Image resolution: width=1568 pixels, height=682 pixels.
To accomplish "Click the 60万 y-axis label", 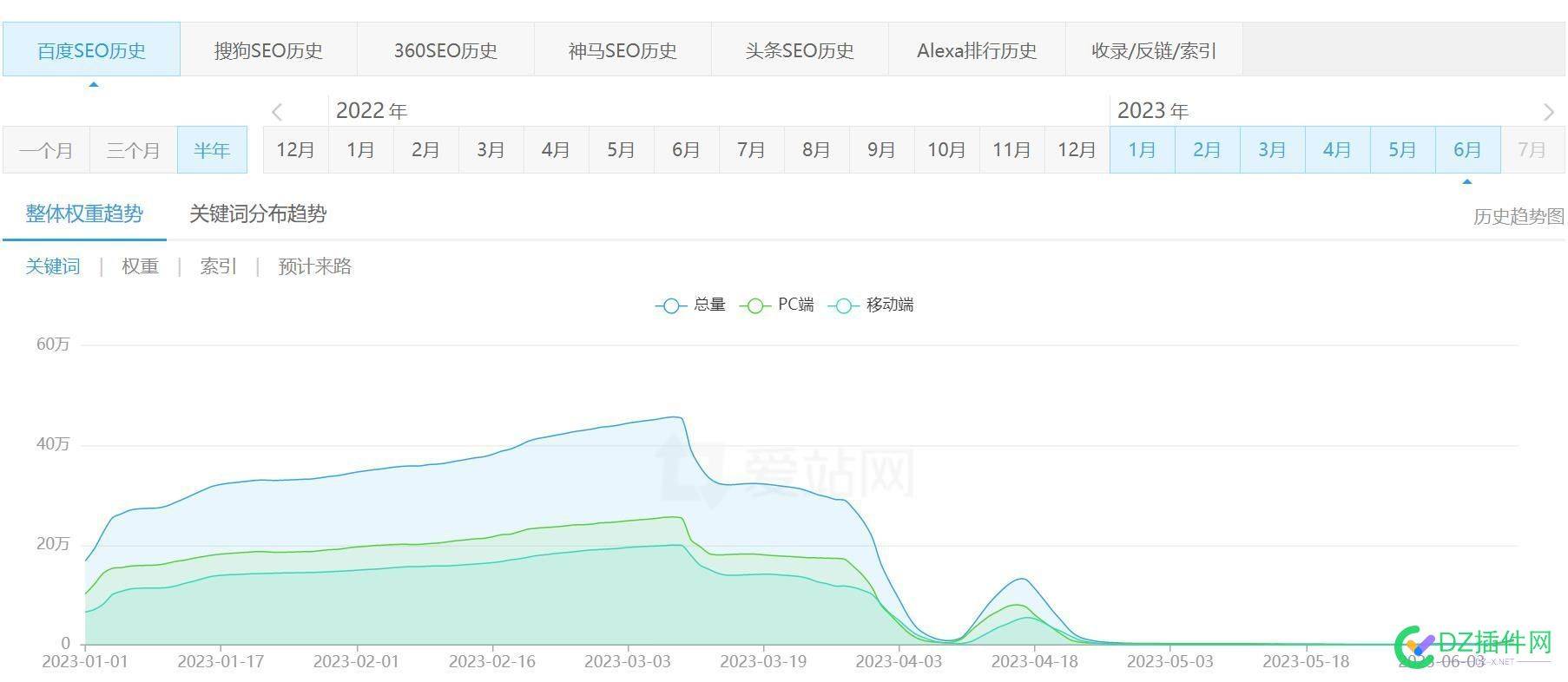I will (x=53, y=344).
